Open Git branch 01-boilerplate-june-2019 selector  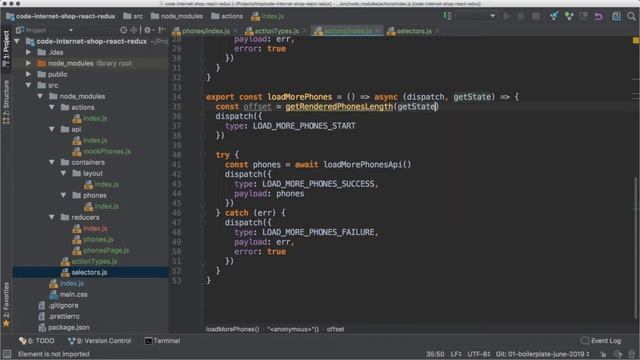click(543, 354)
